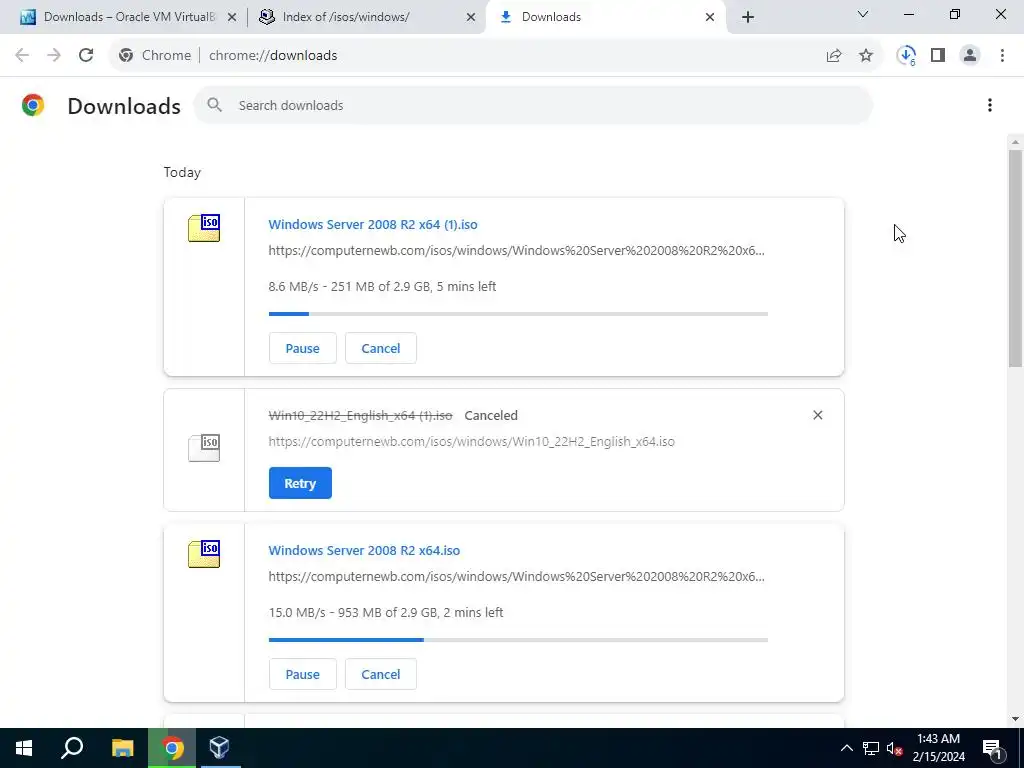Toggle the Chrome side panel icon
1024x768 pixels.
(x=938, y=56)
